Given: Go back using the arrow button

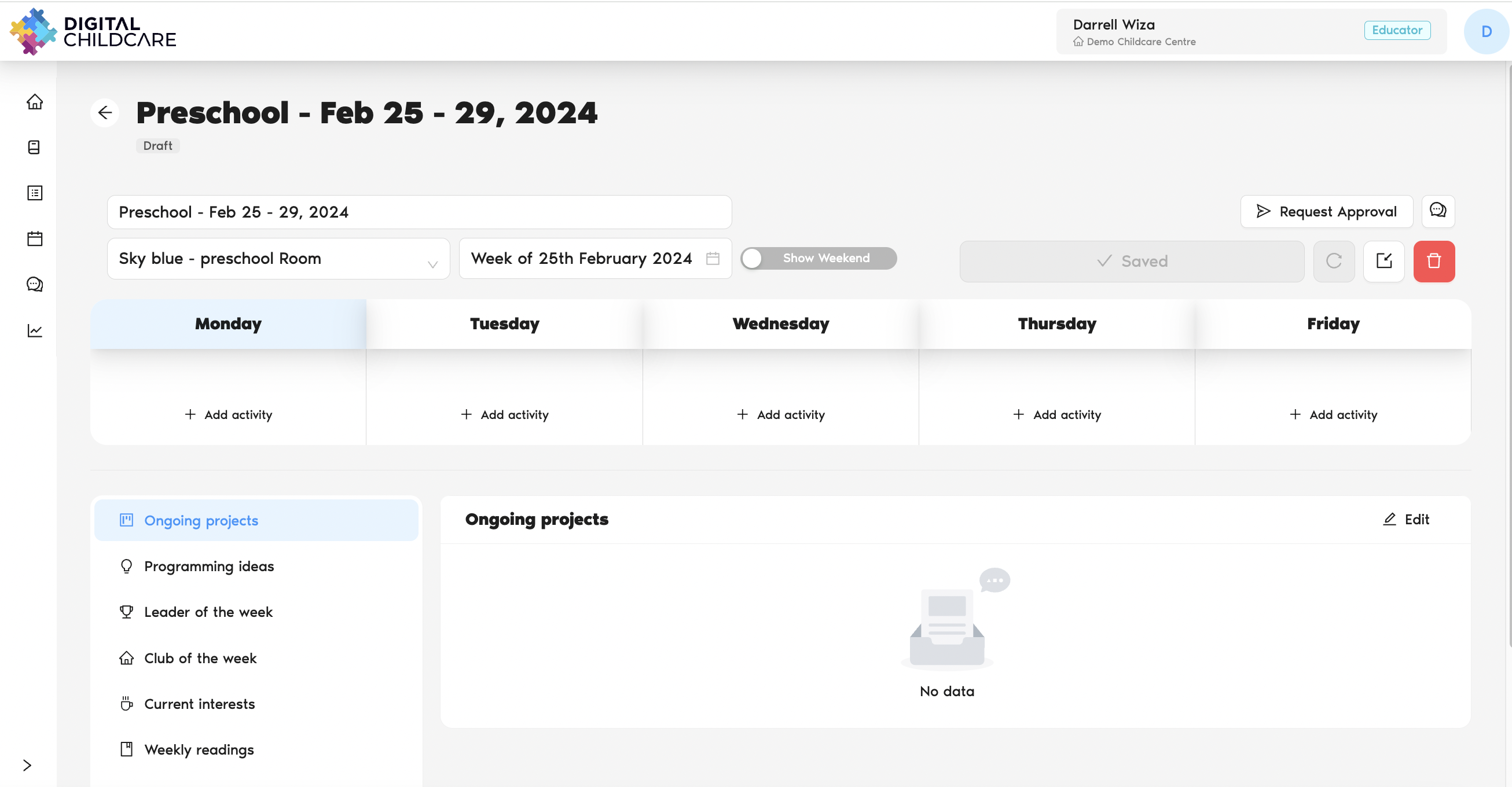Looking at the screenshot, I should (x=105, y=112).
